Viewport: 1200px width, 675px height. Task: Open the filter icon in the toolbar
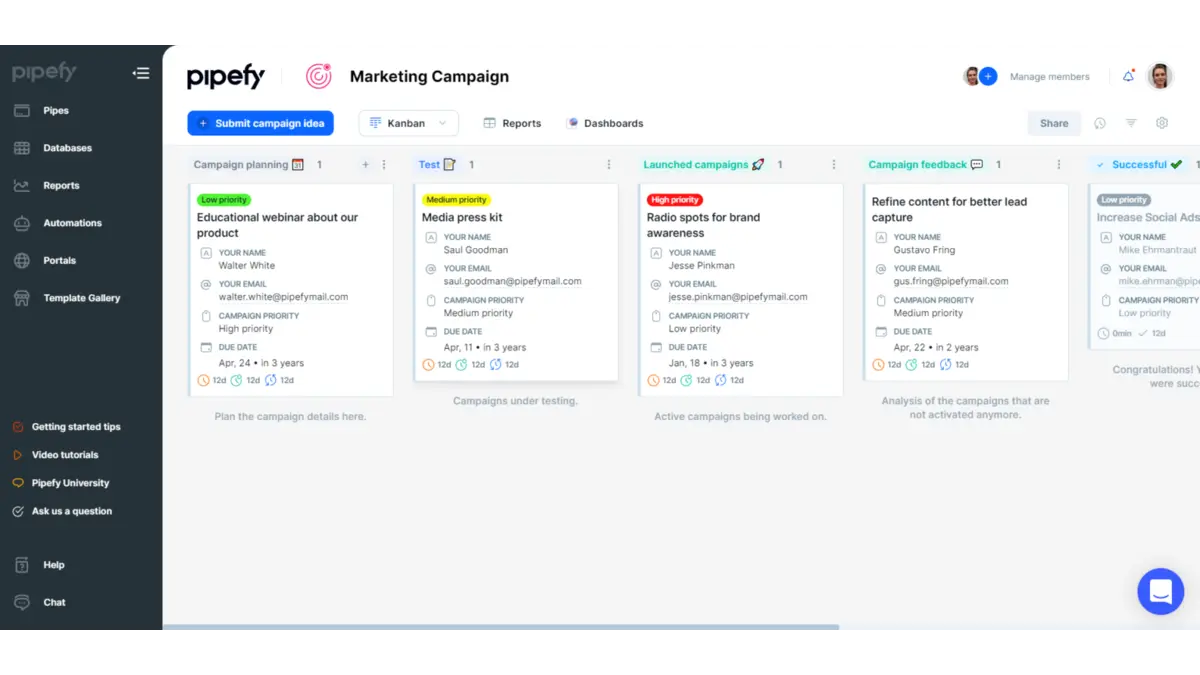[x=1131, y=123]
